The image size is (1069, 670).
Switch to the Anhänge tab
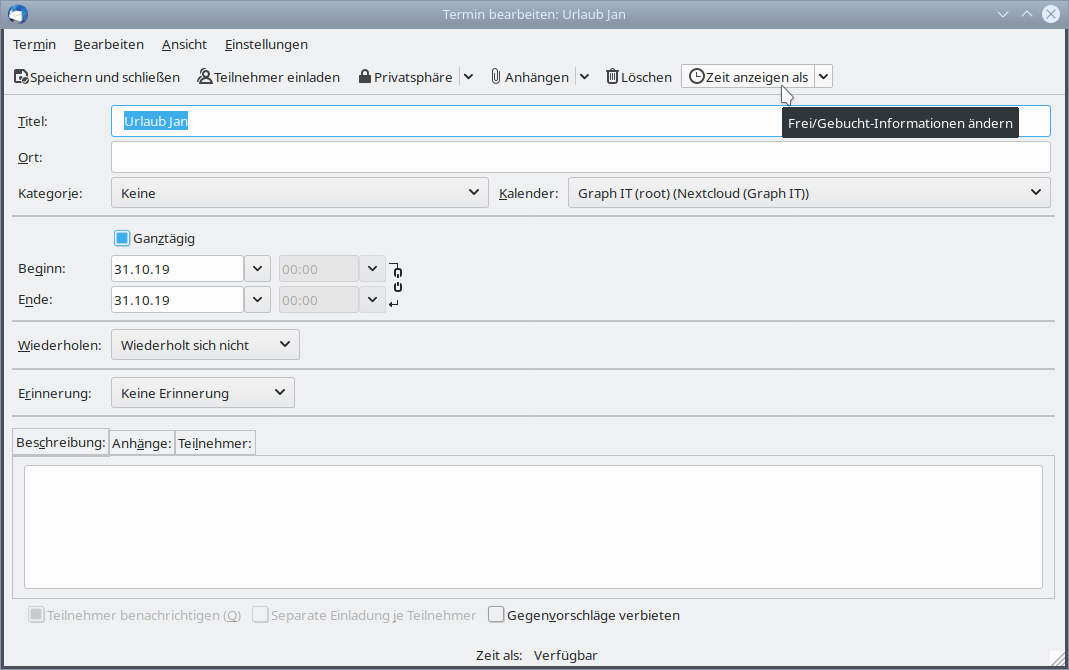(x=142, y=443)
